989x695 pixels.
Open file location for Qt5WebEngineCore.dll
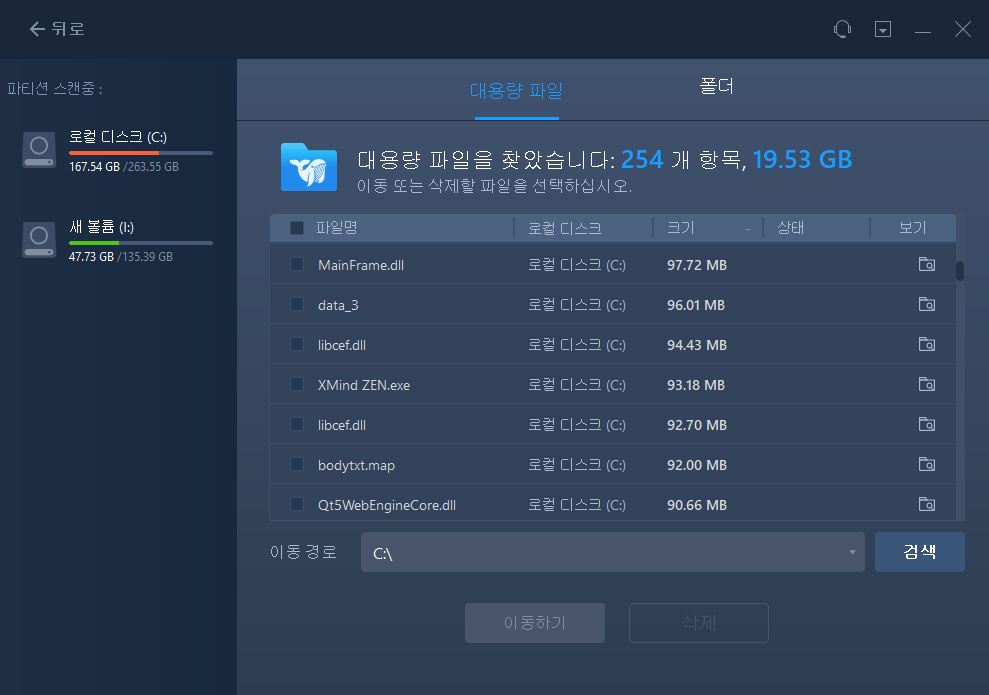coord(927,504)
